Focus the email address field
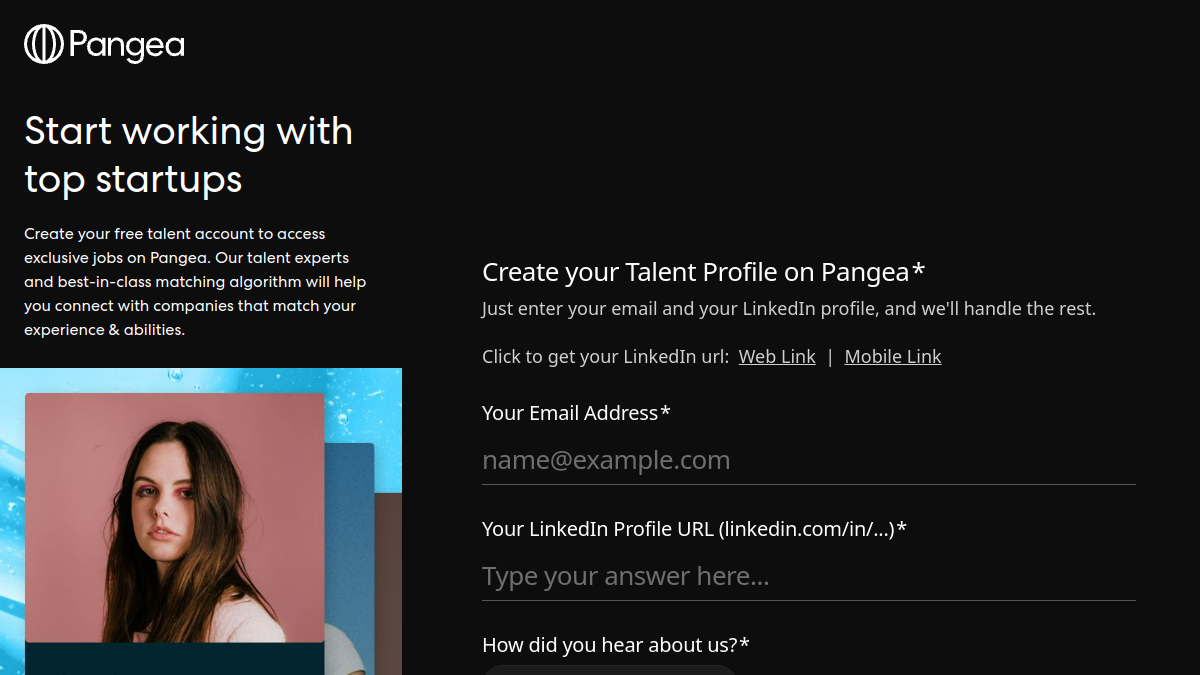The height and width of the screenshot is (675, 1200). click(809, 460)
